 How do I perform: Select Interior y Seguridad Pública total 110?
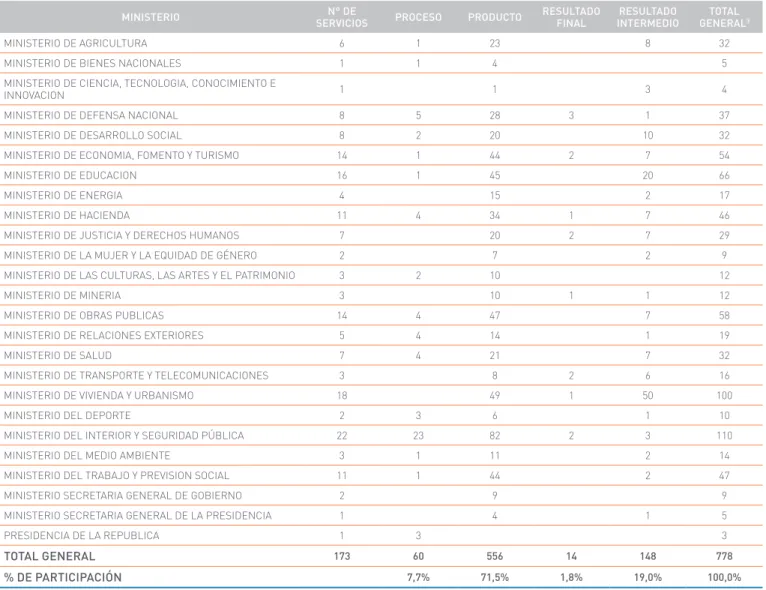[x=724, y=436]
